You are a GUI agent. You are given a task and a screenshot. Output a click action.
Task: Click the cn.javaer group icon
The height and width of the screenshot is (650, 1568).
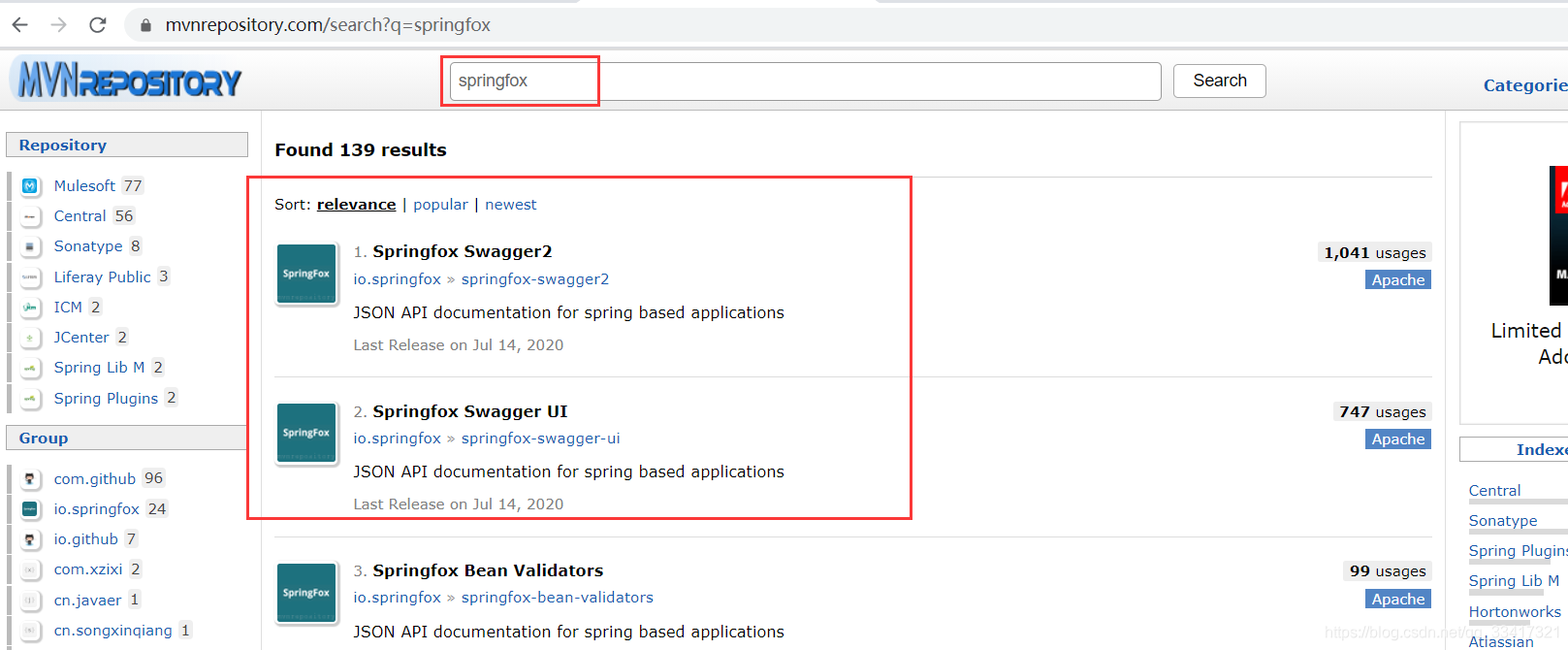click(30, 601)
